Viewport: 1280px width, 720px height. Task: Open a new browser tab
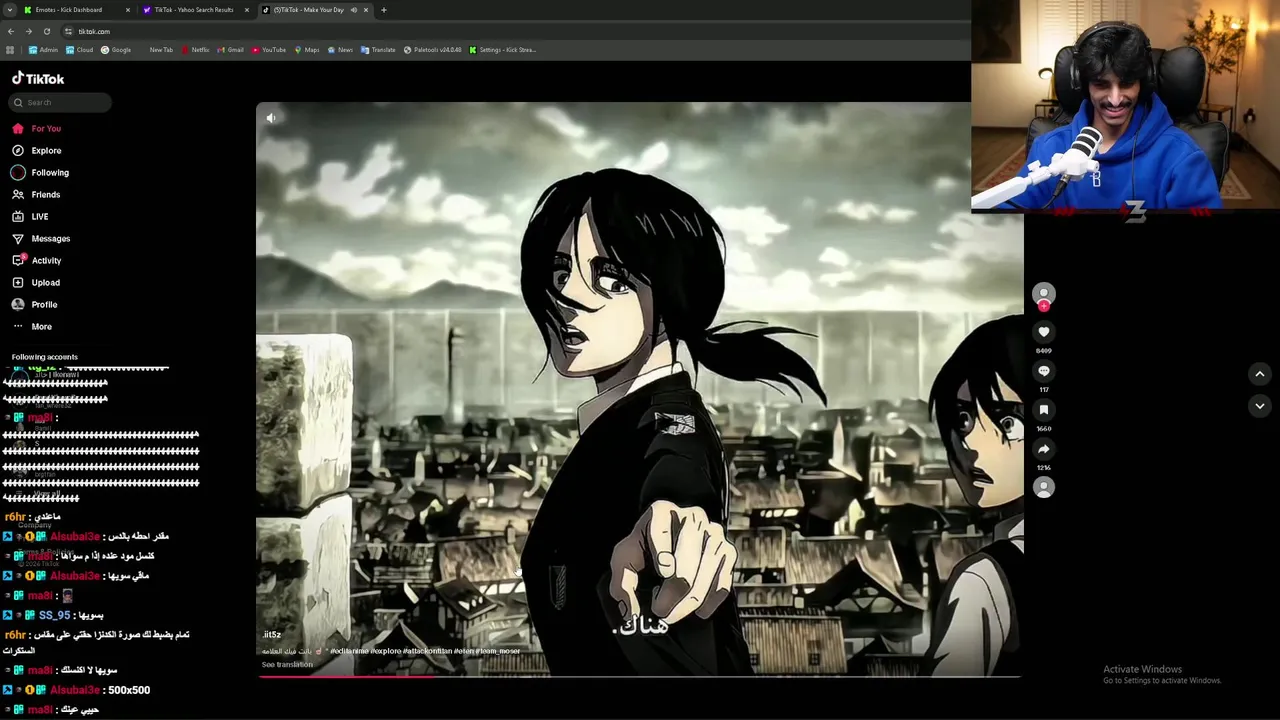click(x=384, y=10)
